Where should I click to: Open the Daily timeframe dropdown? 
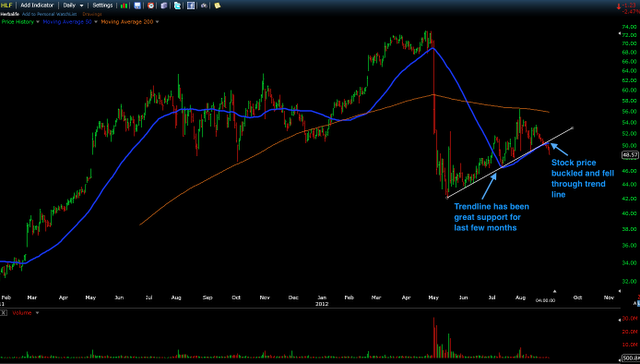coord(73,5)
